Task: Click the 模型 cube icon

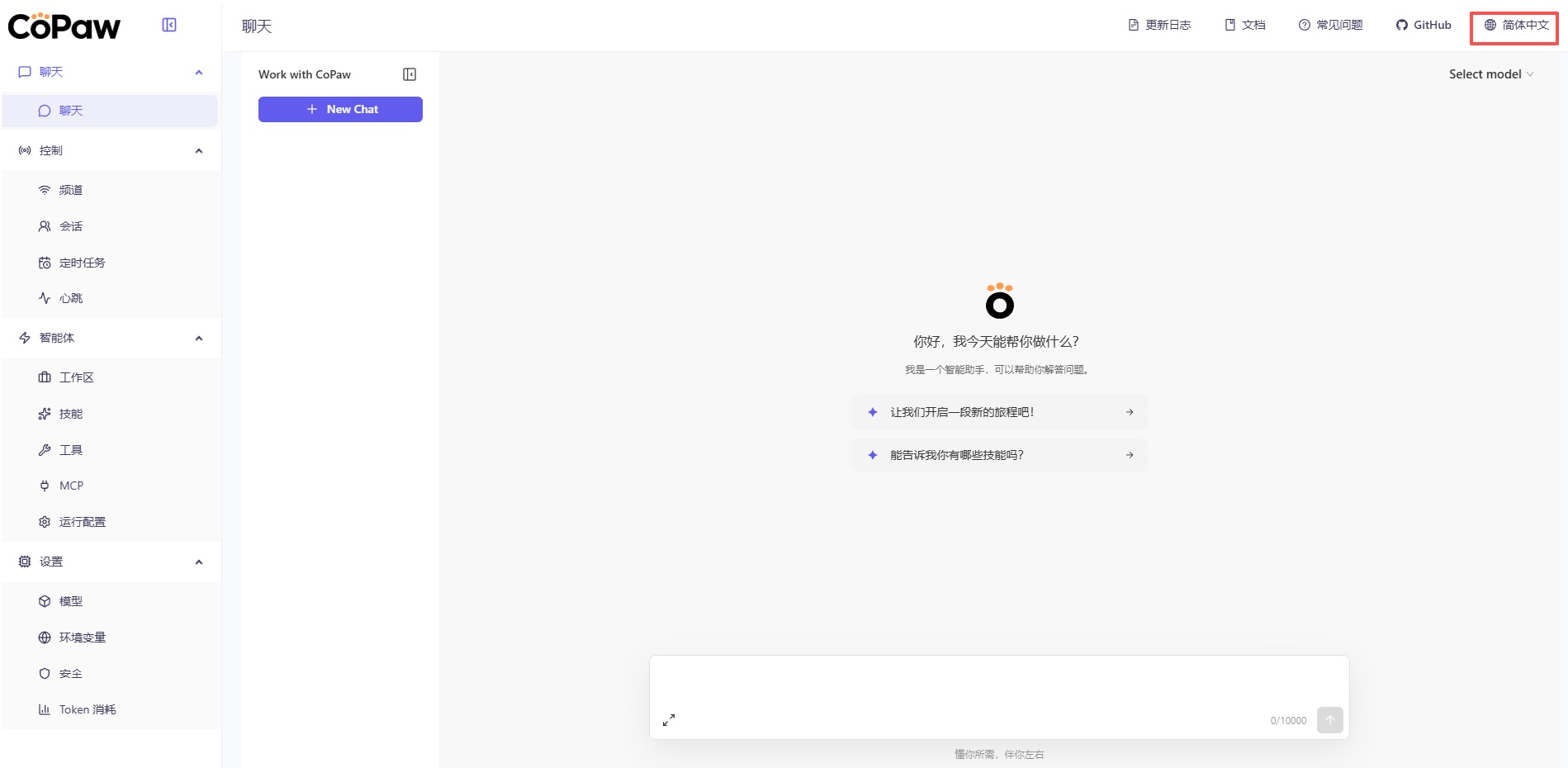Action: pos(45,601)
